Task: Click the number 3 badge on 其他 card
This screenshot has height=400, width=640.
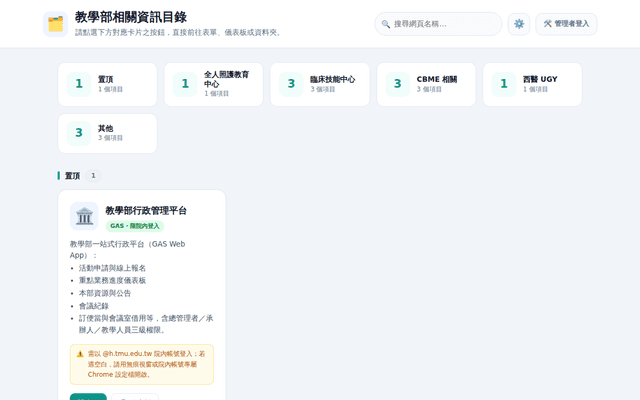Action: click(79, 133)
